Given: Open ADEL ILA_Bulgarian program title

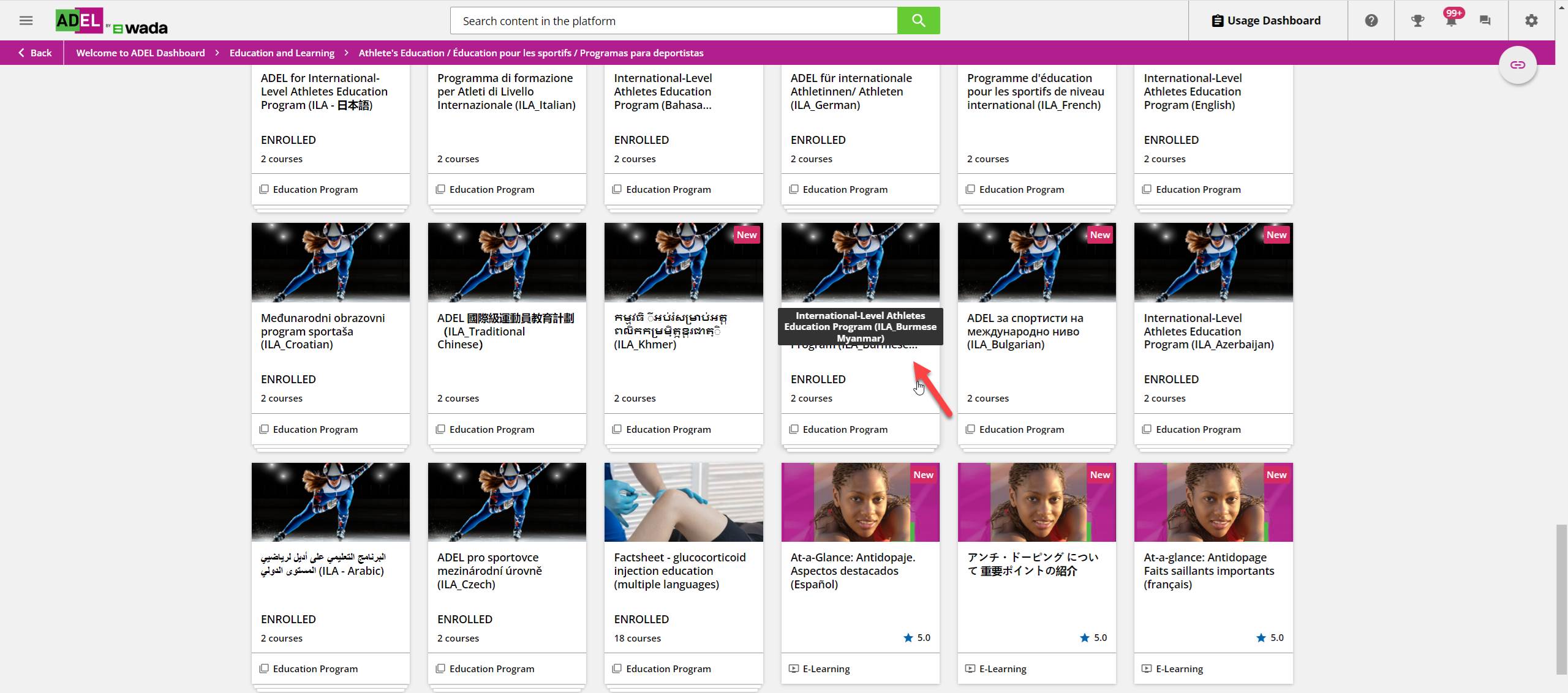Looking at the screenshot, I should (1025, 331).
